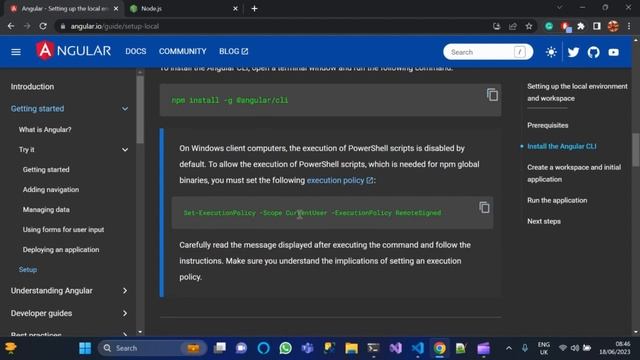Open What is Angular? page
The height and width of the screenshot is (360, 640).
(45, 129)
